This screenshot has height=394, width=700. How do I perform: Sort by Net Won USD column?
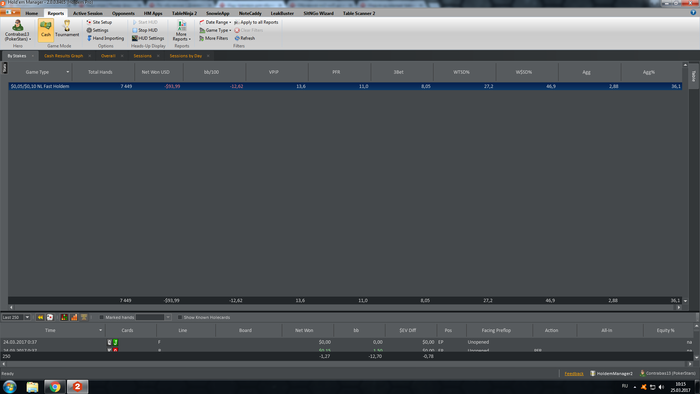[156, 72]
